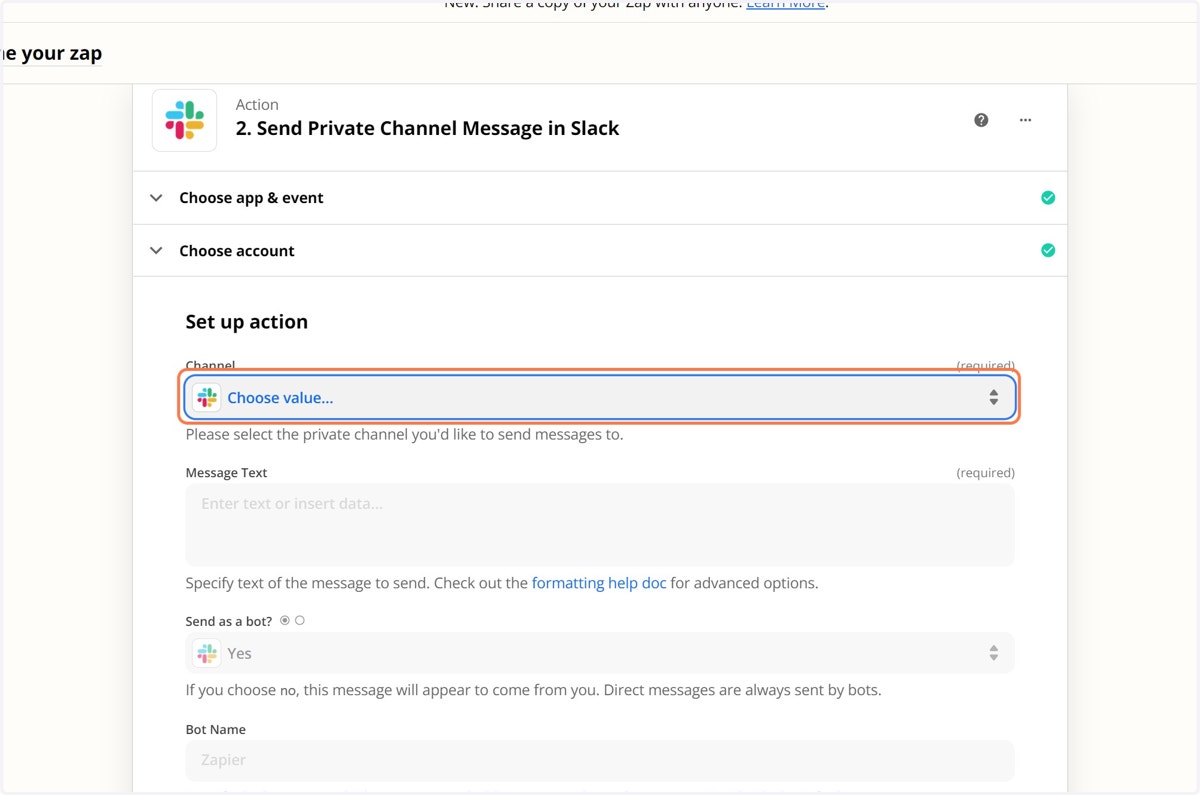The width and height of the screenshot is (1200, 795).
Task: Click the Bot Name label
Action: 216,730
